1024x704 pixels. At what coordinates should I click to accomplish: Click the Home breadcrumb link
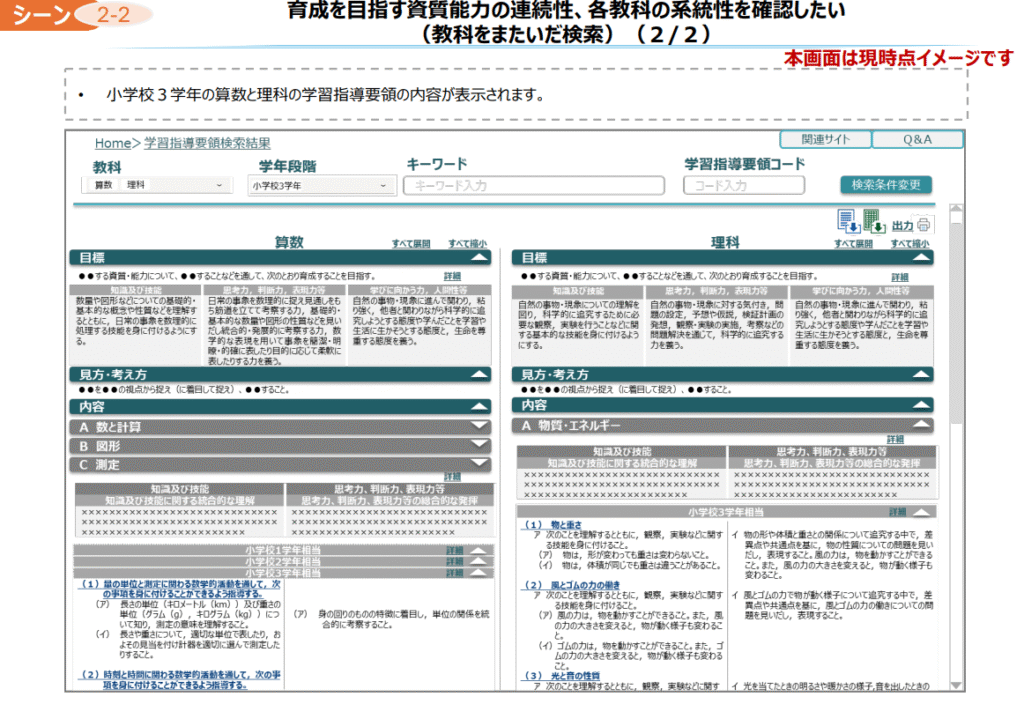[113, 143]
